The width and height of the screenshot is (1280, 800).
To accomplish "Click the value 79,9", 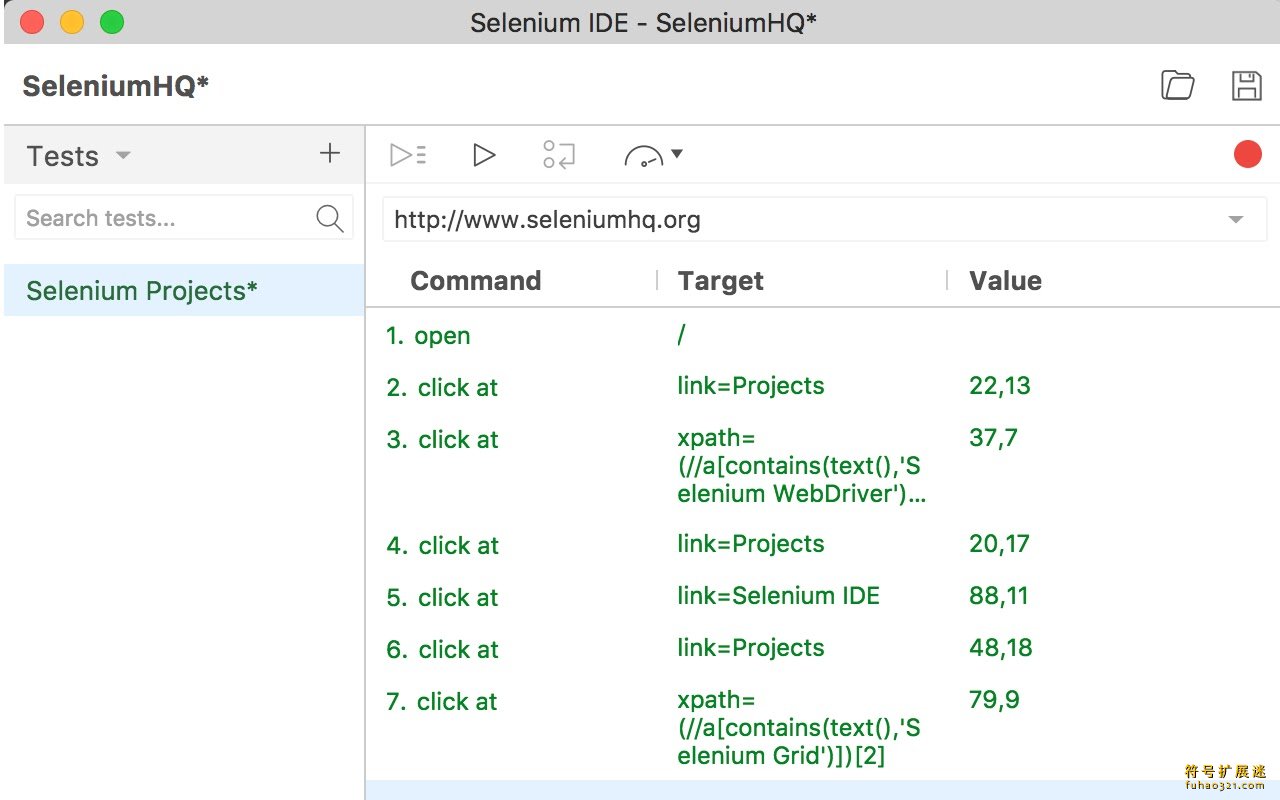I will (x=994, y=700).
